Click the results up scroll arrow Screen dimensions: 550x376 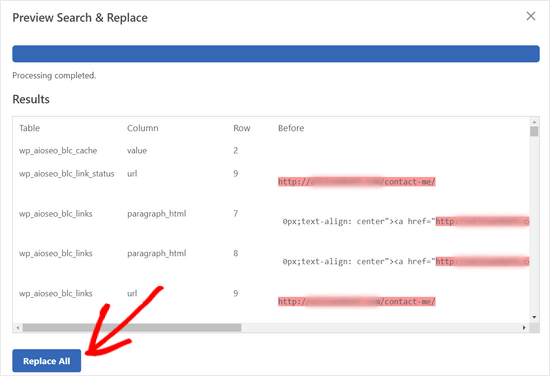tap(534, 122)
